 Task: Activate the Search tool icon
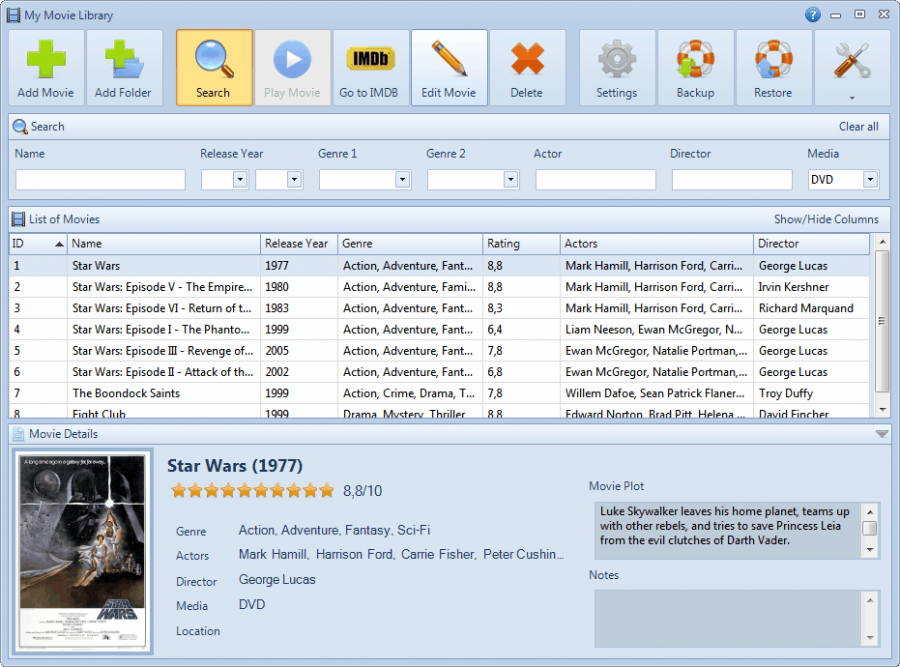[x=213, y=57]
